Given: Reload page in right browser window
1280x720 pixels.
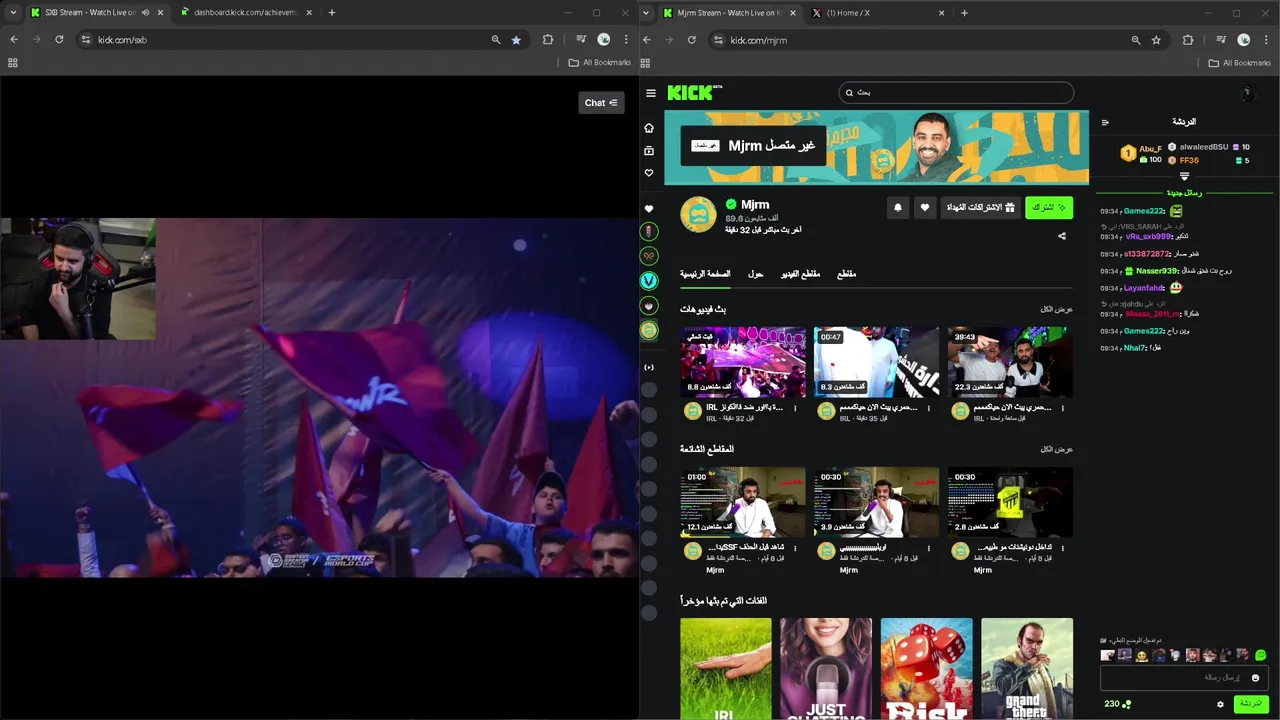Looking at the screenshot, I should (691, 40).
